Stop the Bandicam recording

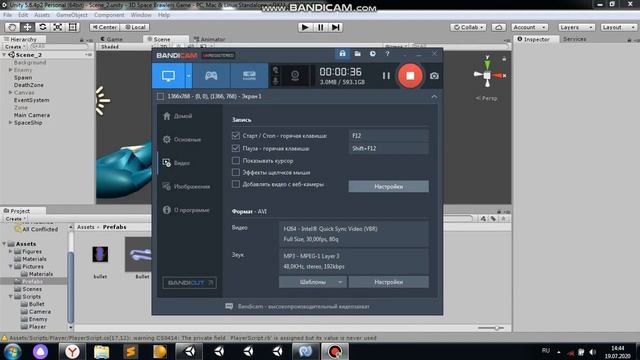[x=410, y=76]
